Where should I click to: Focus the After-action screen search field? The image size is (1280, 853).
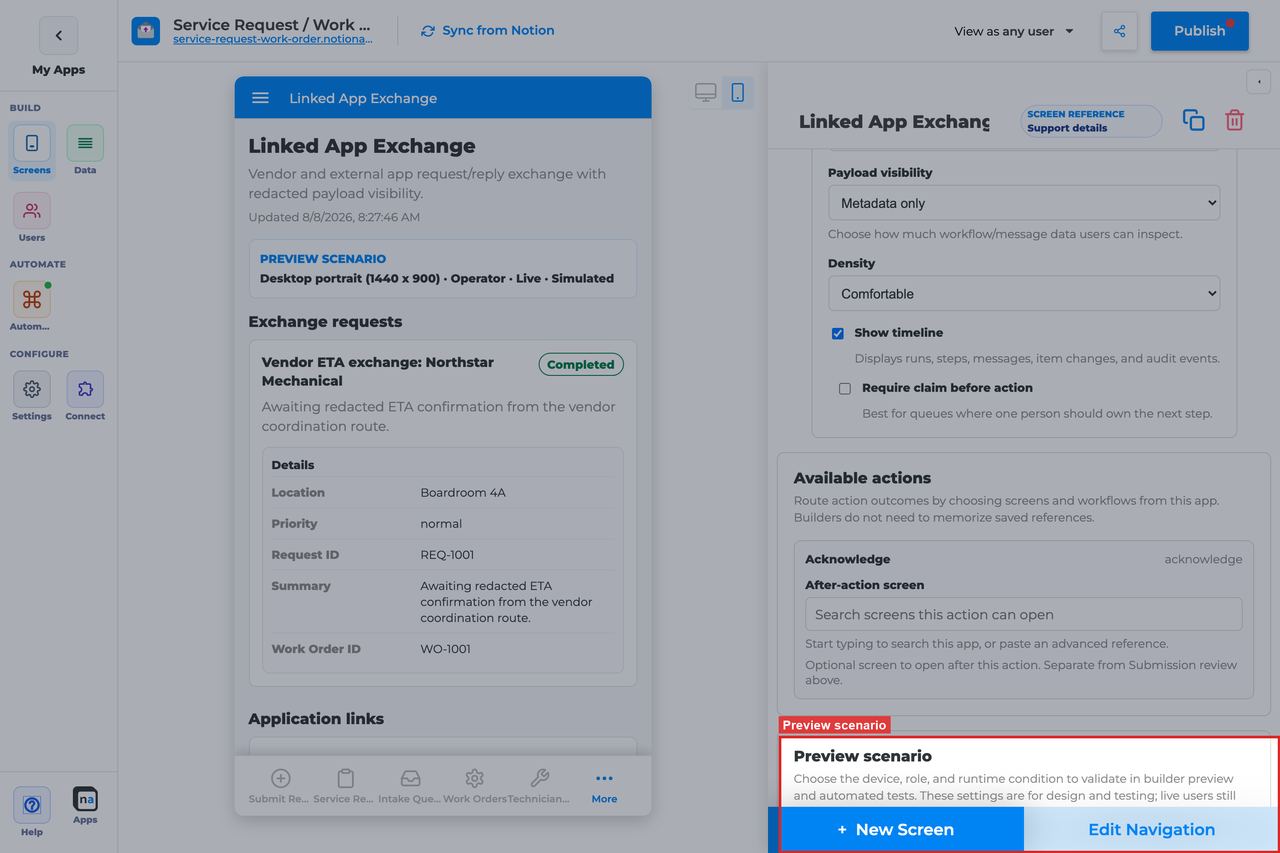pyautogui.click(x=1023, y=614)
